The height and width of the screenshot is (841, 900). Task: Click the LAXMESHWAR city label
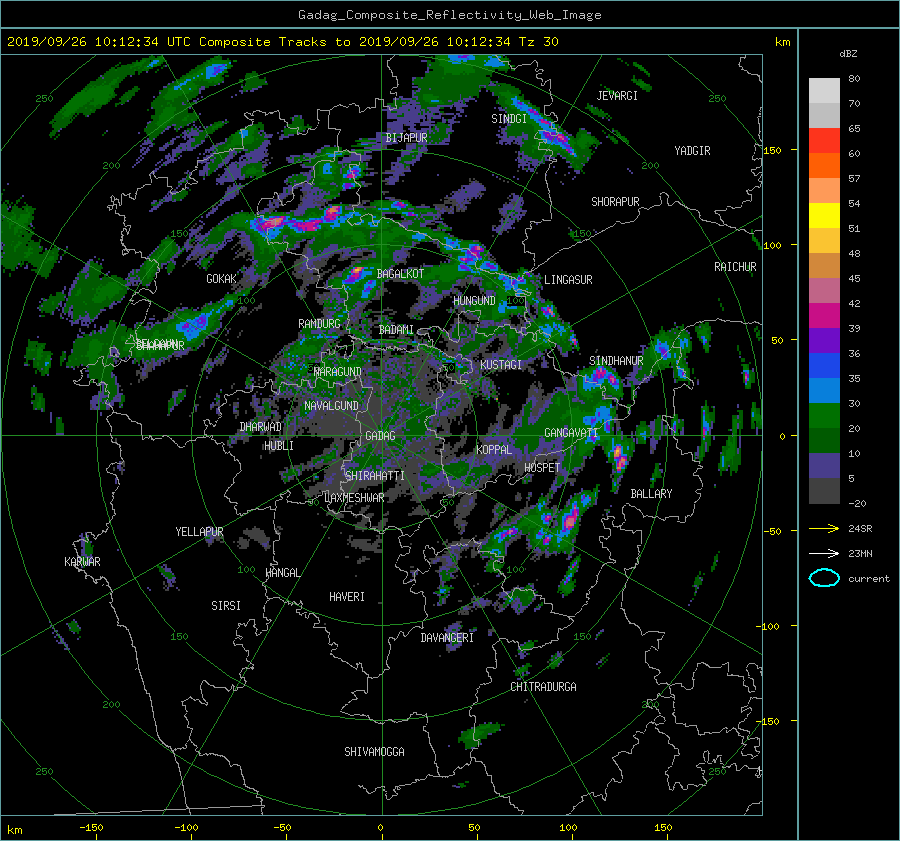coord(354,498)
